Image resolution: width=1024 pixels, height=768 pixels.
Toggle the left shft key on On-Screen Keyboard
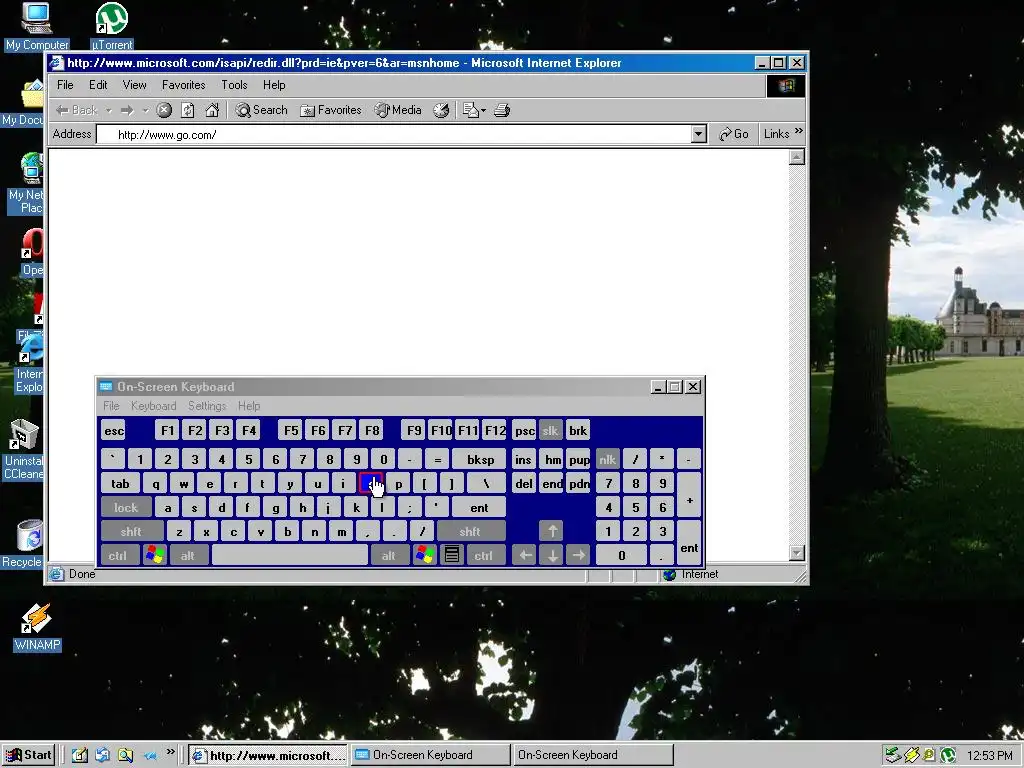131,531
